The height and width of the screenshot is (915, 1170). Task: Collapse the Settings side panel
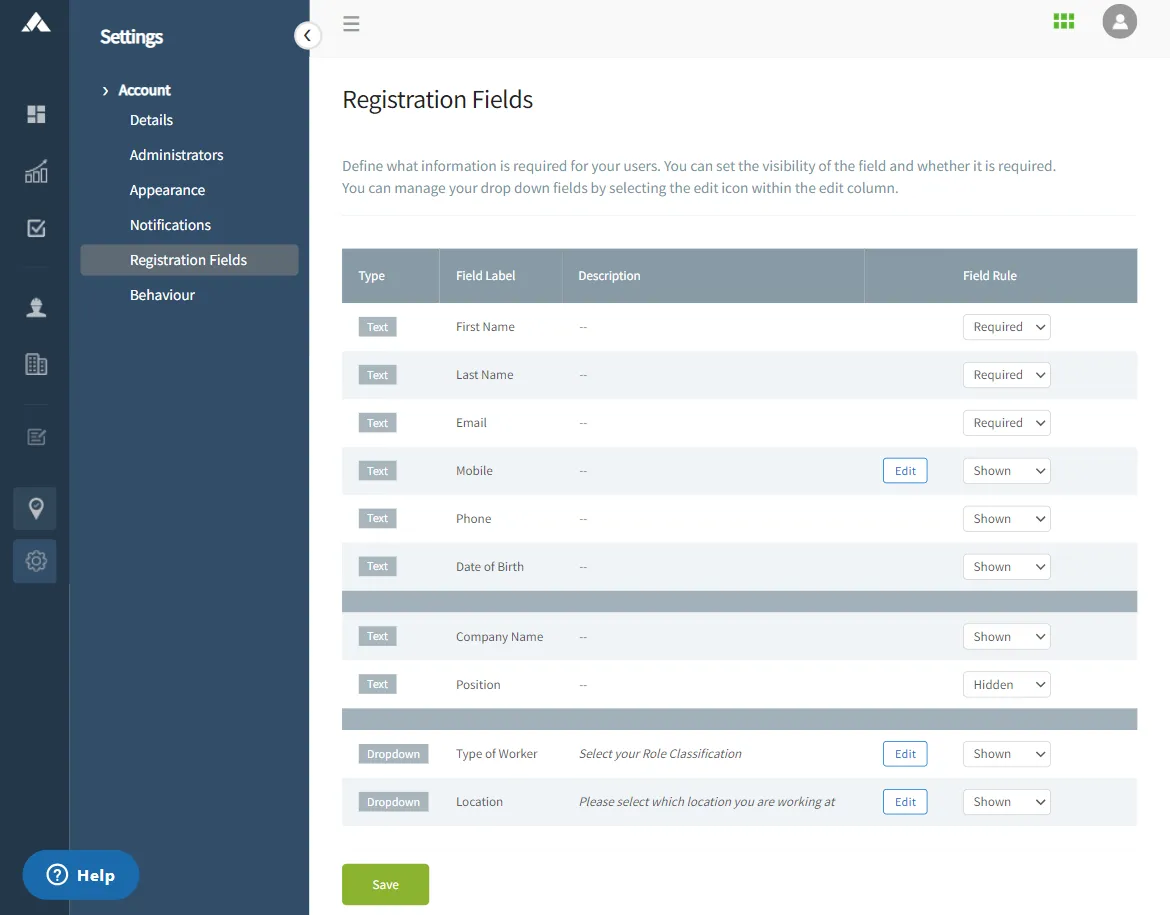(x=307, y=36)
